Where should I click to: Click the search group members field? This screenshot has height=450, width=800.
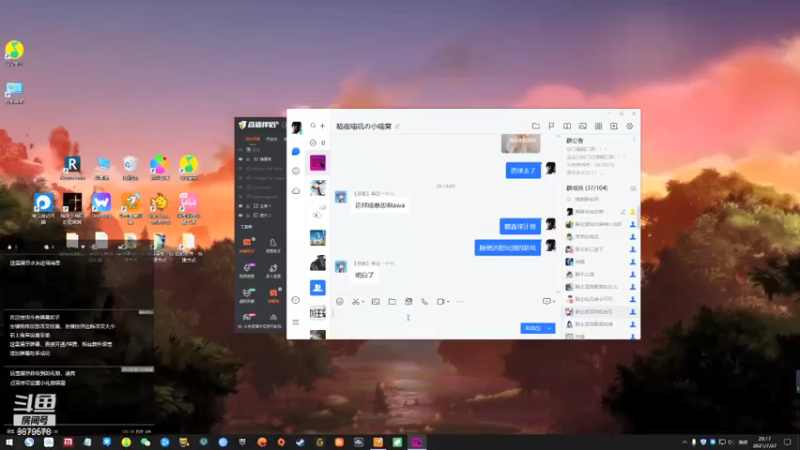pyautogui.click(x=599, y=199)
